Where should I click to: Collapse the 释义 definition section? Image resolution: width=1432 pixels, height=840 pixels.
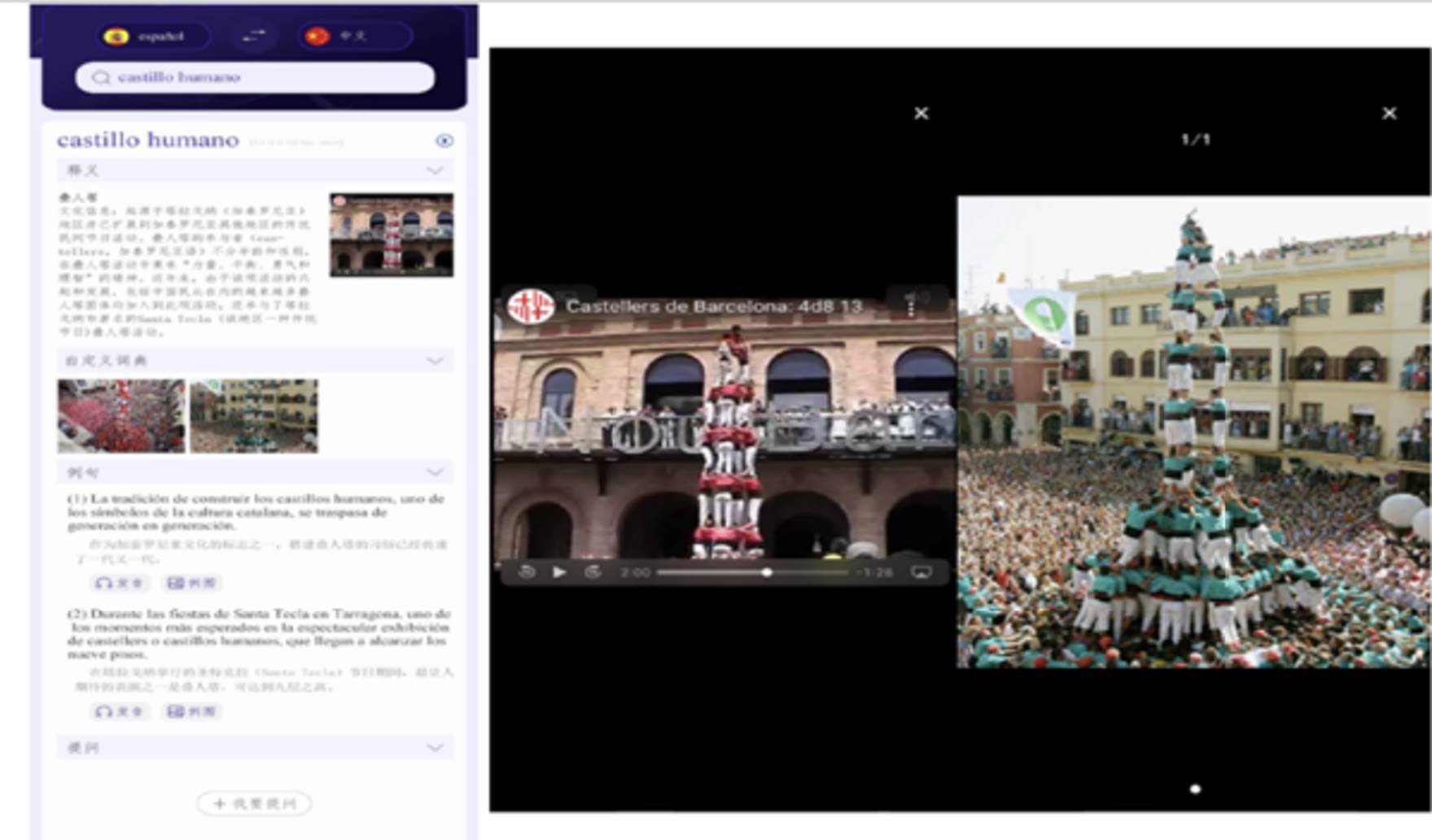(435, 170)
